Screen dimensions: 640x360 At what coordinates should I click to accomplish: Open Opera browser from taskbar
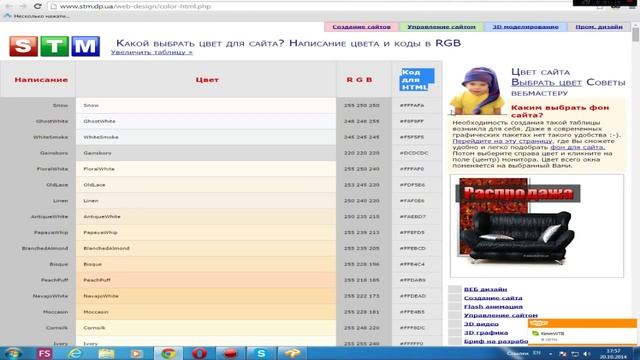[199, 353]
